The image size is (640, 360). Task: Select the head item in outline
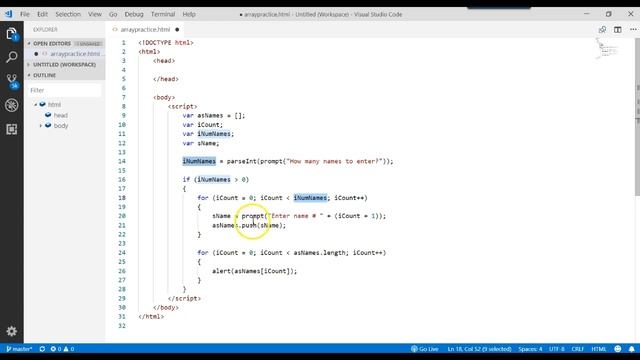point(60,115)
